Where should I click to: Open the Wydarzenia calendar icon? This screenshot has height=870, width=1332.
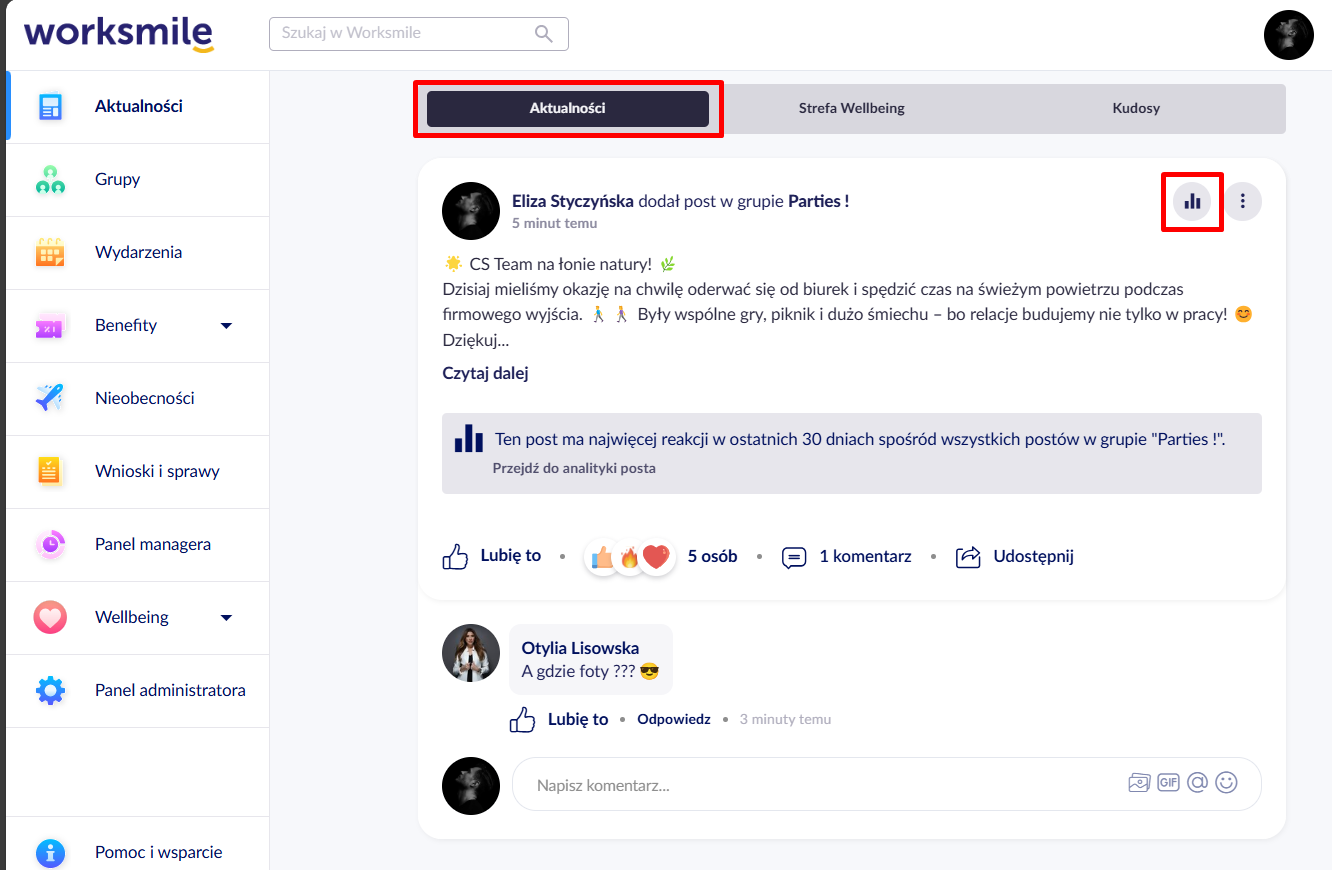tap(50, 253)
